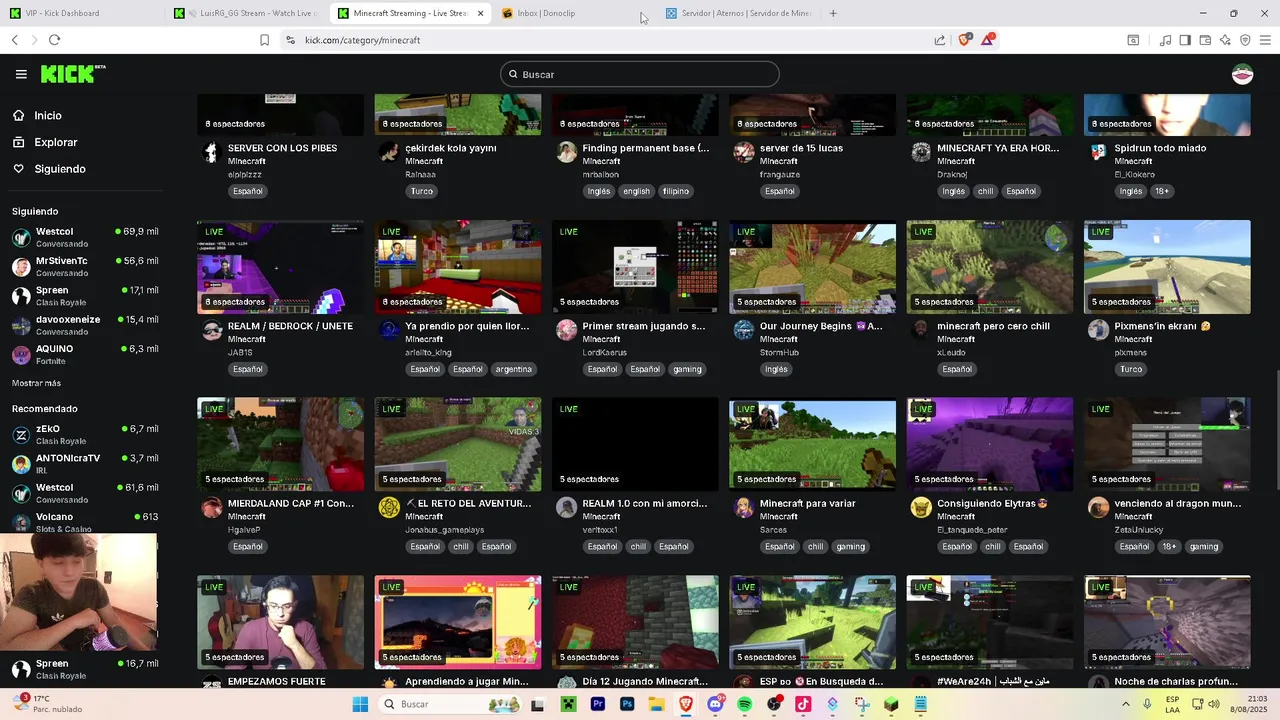Share this page via the address bar share icon

coord(940,40)
